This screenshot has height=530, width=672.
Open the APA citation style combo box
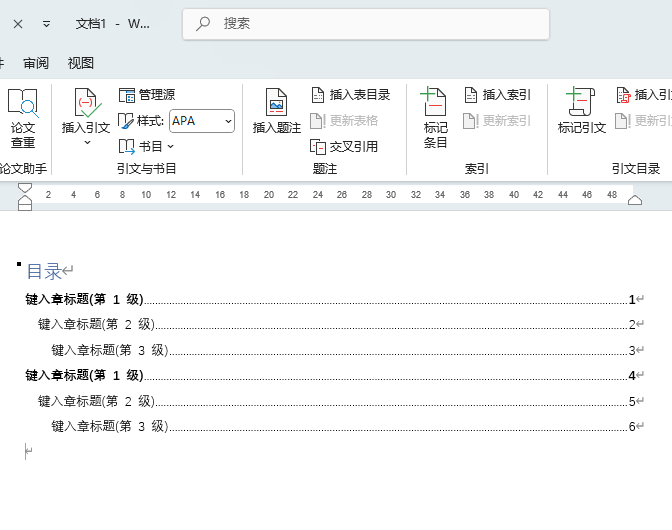(202, 121)
